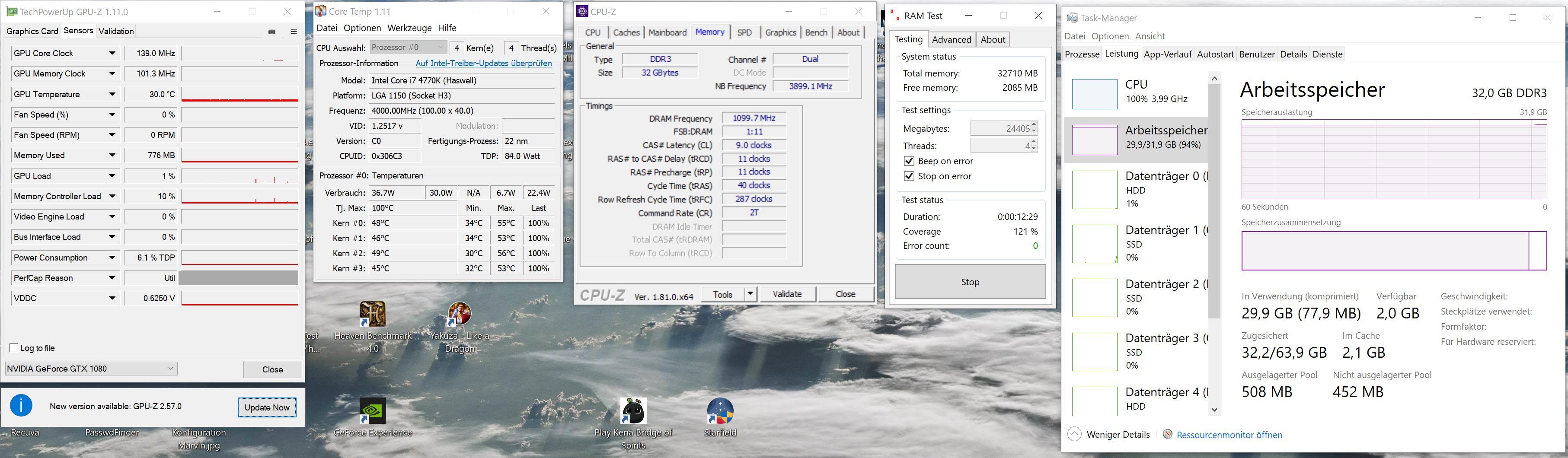Open Task-Manager Ansicht menu
Screen dimensions: 1568x458
tap(1150, 36)
